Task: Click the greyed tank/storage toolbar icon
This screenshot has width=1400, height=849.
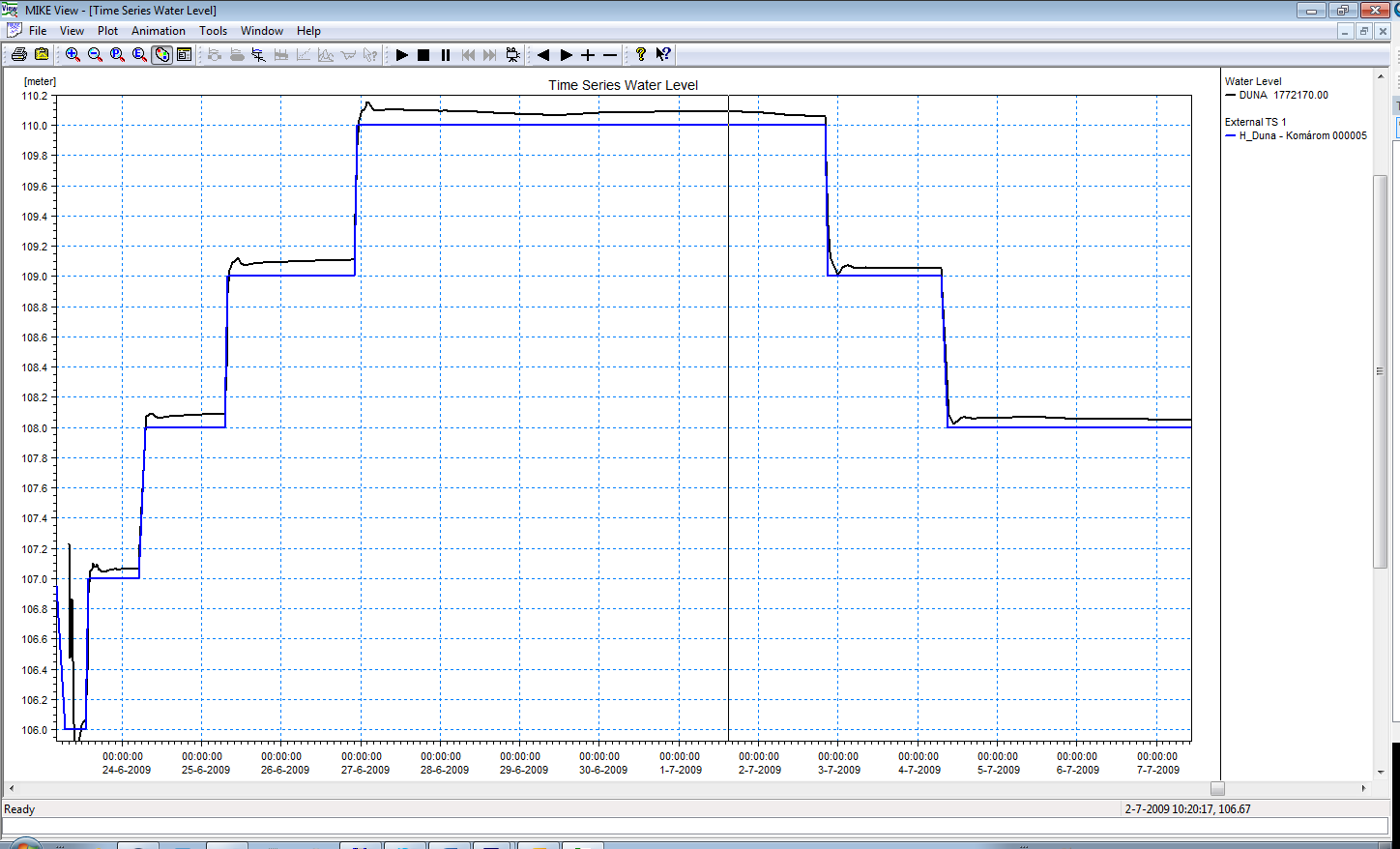Action: [237, 55]
